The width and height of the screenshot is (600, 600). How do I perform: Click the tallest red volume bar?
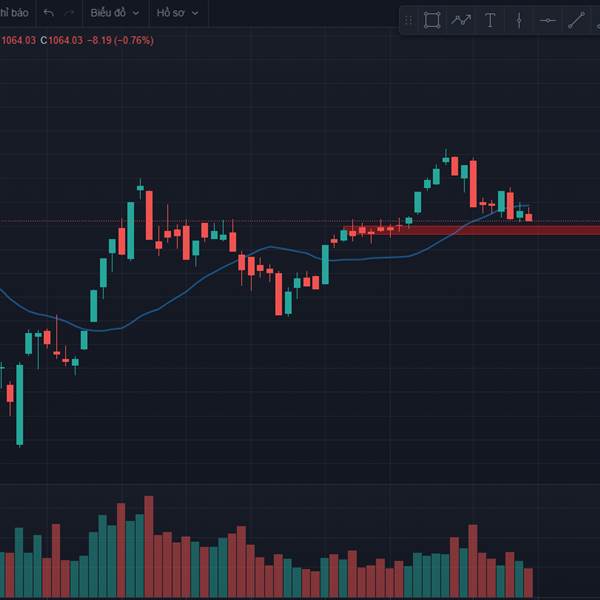point(149,546)
